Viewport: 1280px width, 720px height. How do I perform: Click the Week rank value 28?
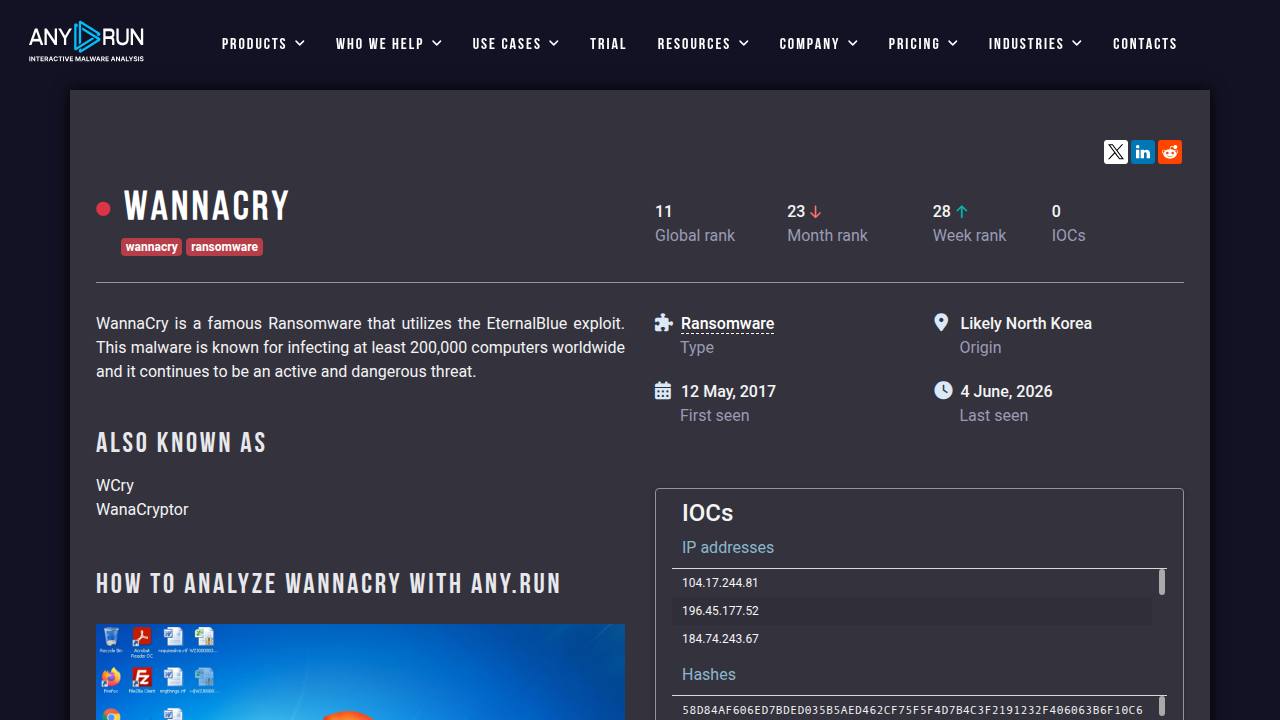942,212
